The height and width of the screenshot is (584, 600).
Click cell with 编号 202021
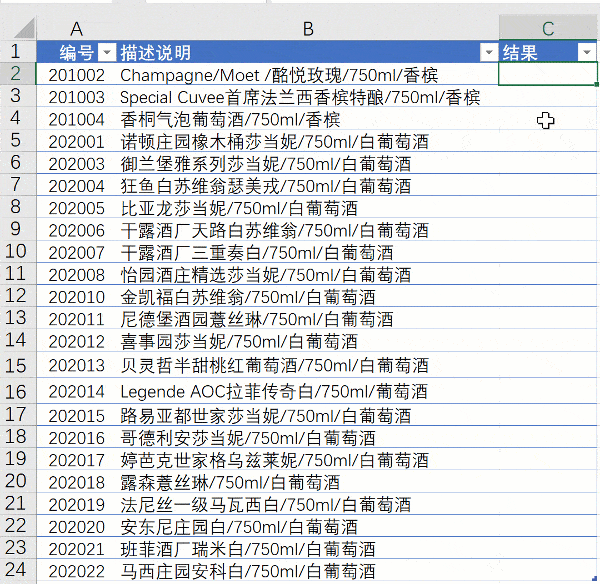tap(77, 548)
